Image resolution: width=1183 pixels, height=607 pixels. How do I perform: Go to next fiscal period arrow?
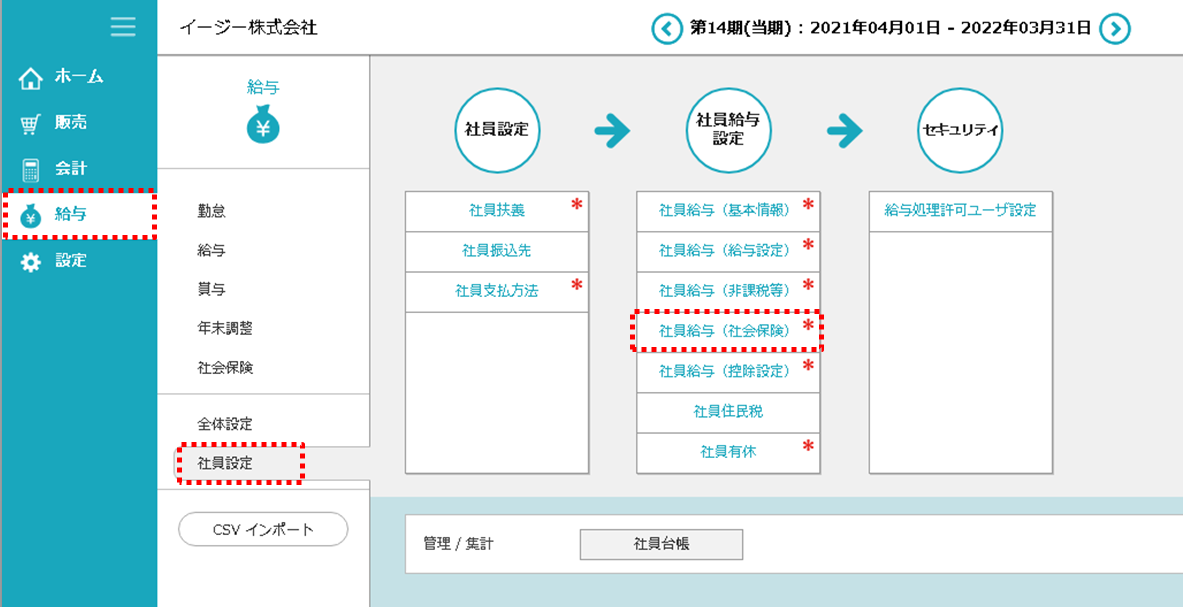1114,28
